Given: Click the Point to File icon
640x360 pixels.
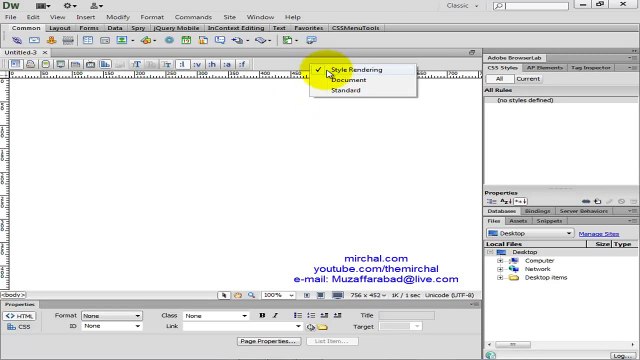Looking at the screenshot, I should coord(311,327).
